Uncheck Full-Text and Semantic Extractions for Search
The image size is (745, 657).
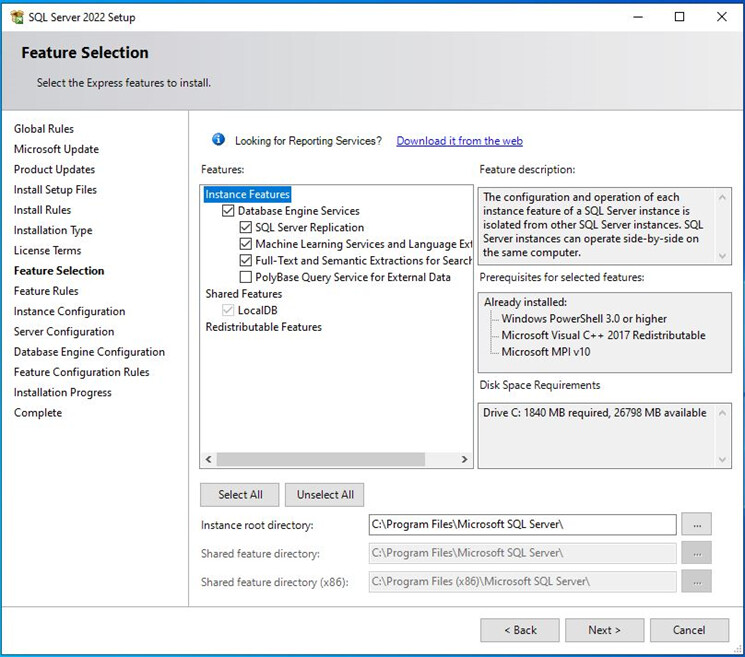pos(246,260)
